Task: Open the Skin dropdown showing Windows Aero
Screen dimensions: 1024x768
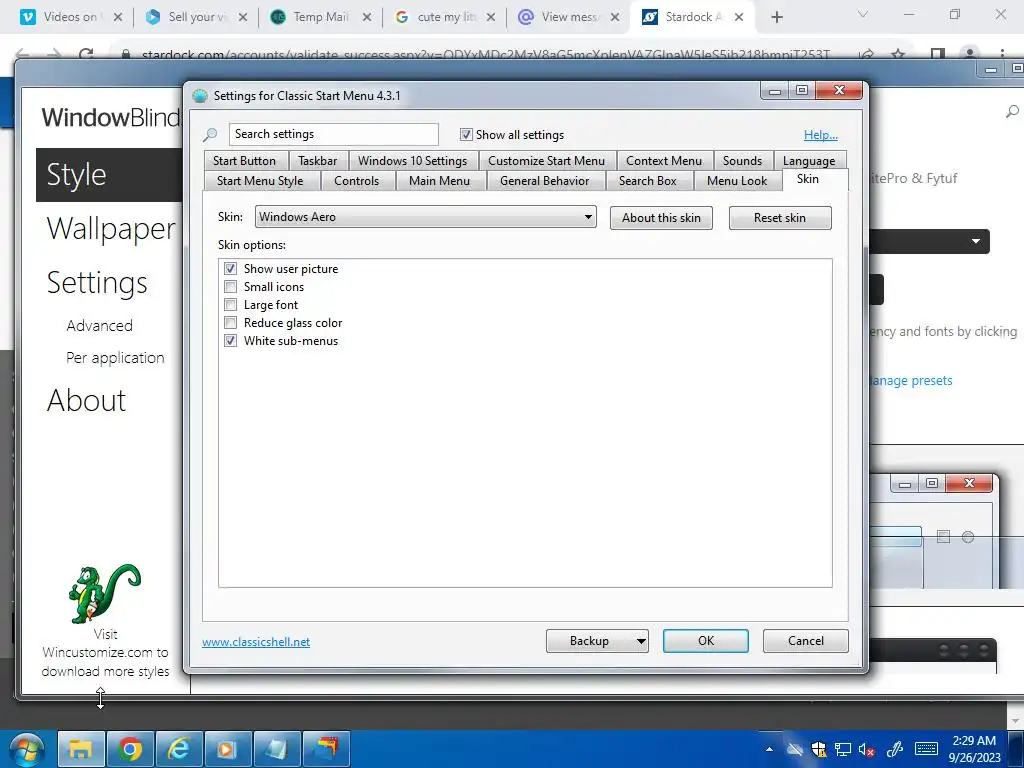Action: (426, 217)
